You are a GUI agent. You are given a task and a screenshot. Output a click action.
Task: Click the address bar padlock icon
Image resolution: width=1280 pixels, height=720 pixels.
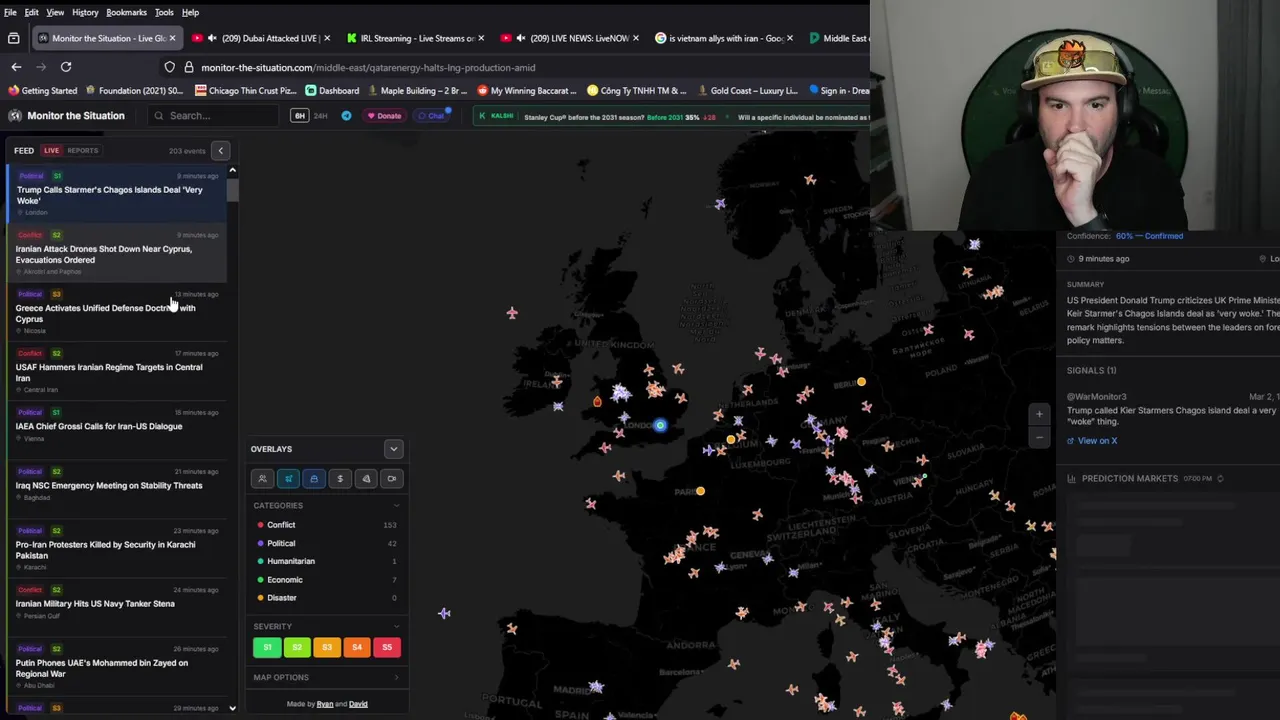(188, 67)
